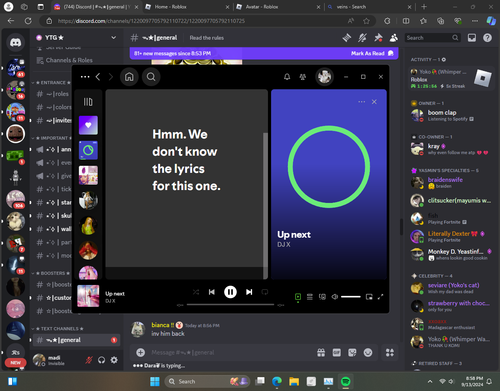Click Mark As Read button

pyautogui.click(x=367, y=53)
